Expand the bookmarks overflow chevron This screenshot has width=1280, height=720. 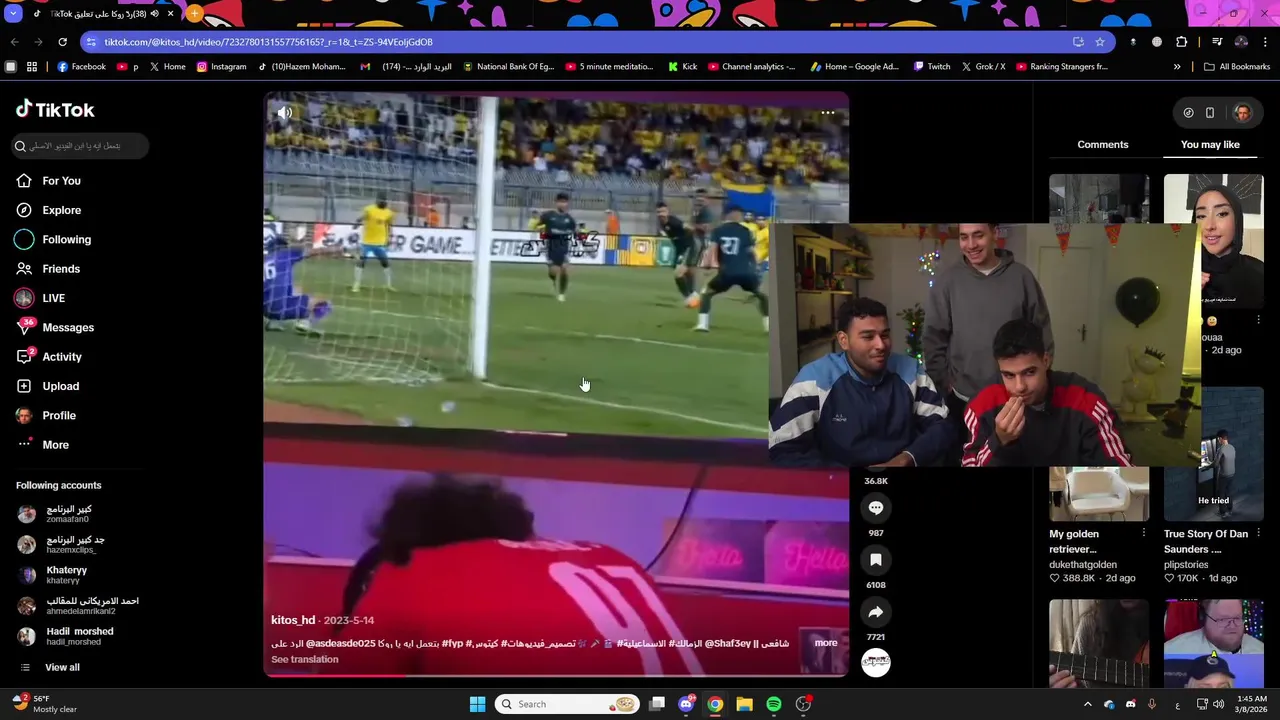coord(1177,67)
